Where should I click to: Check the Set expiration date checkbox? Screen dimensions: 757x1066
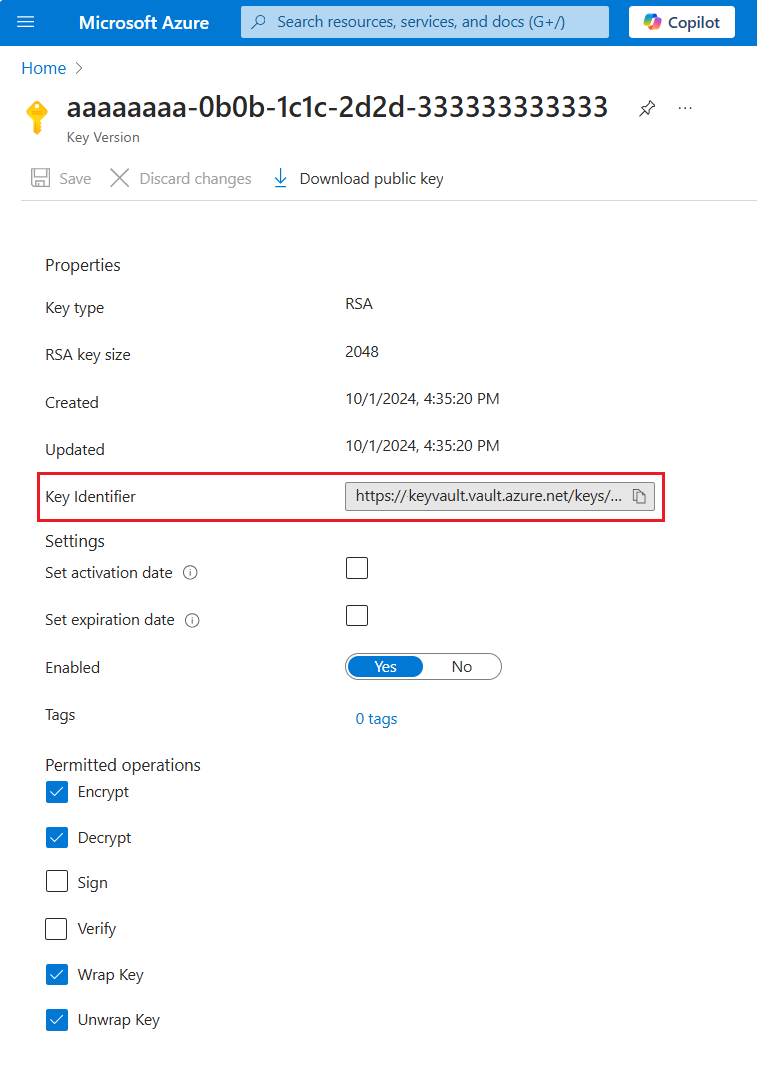357,615
